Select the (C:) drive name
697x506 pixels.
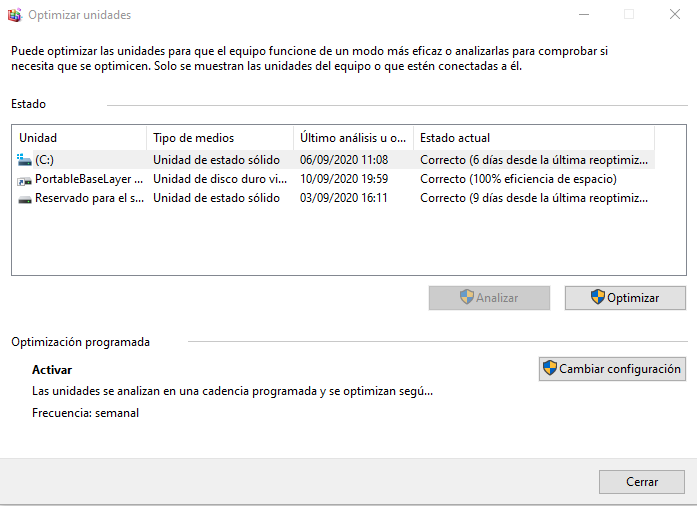point(44,160)
